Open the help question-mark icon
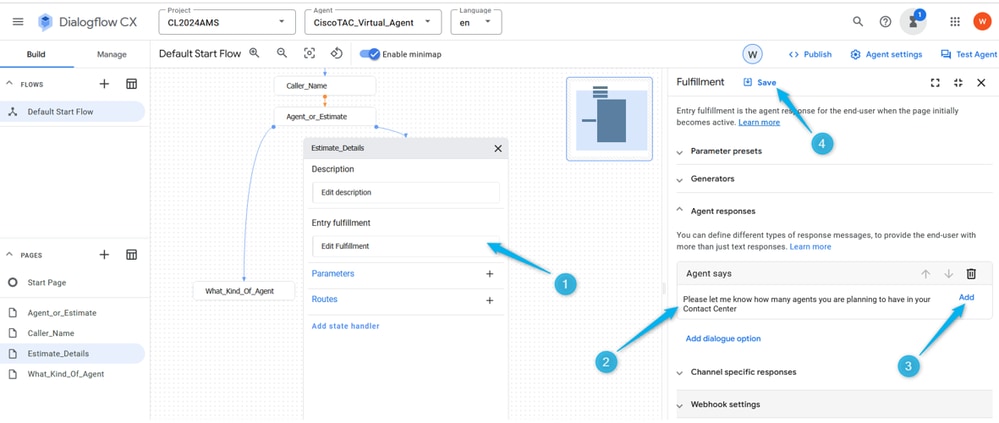The image size is (999, 423). click(x=885, y=22)
